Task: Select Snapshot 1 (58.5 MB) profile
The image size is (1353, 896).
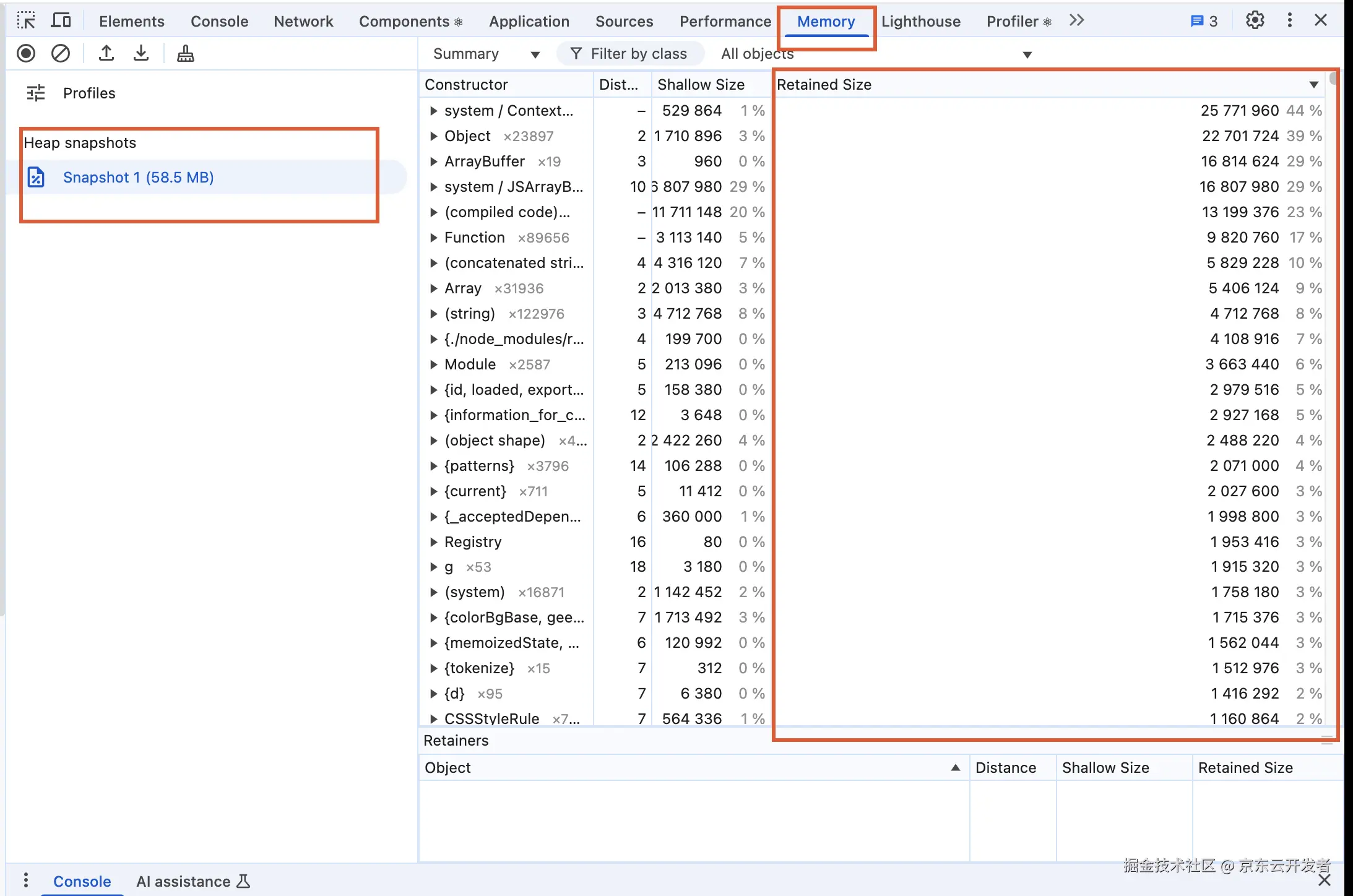Action: point(138,178)
